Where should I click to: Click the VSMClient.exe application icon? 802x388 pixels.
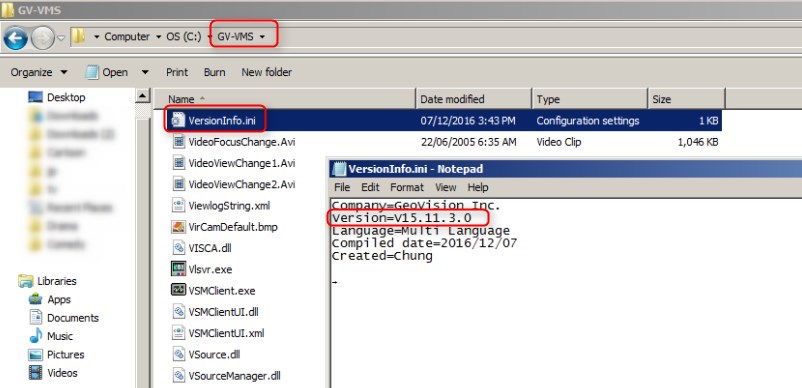[x=178, y=290]
